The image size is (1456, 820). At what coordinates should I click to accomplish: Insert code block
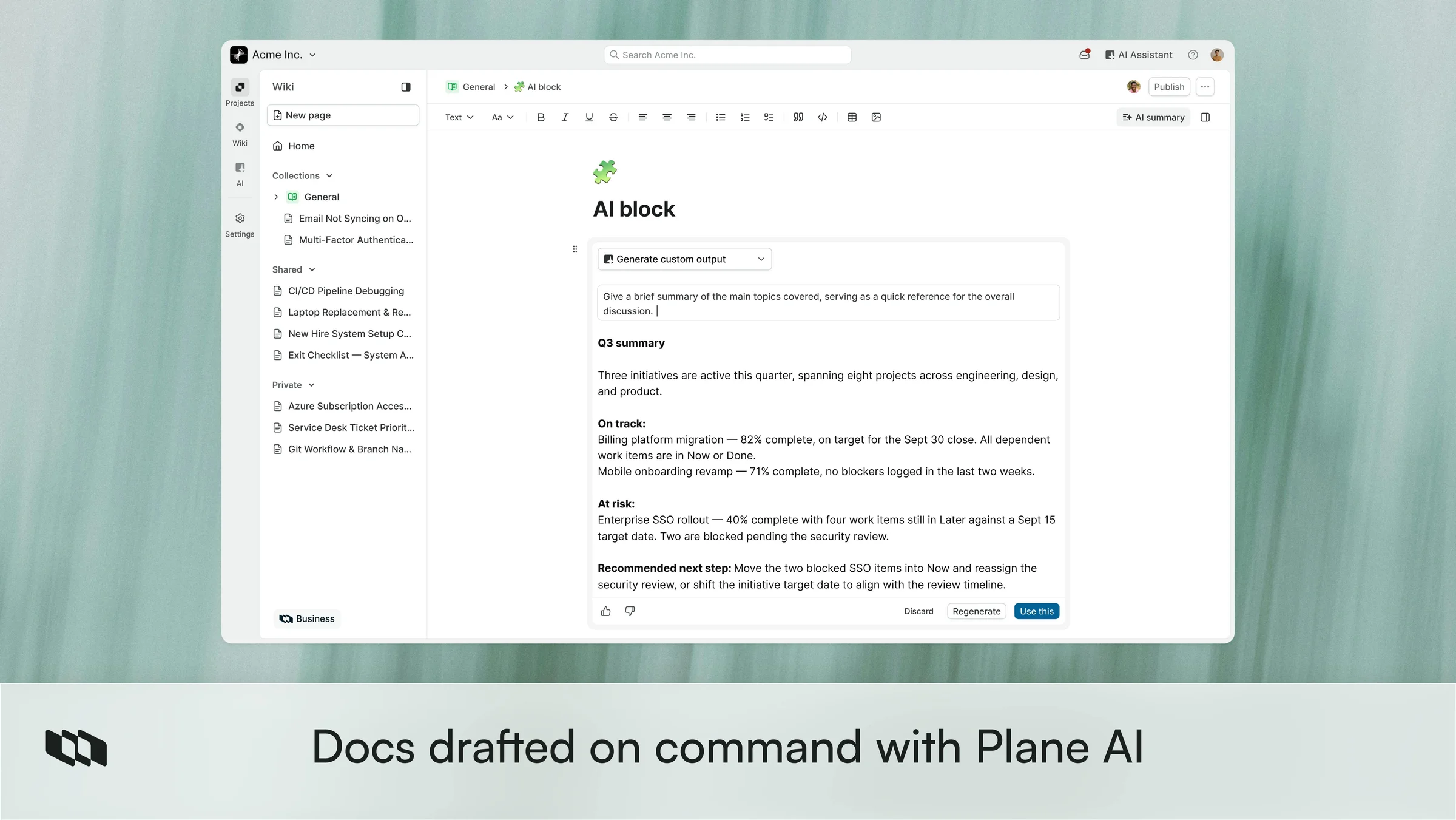823,117
